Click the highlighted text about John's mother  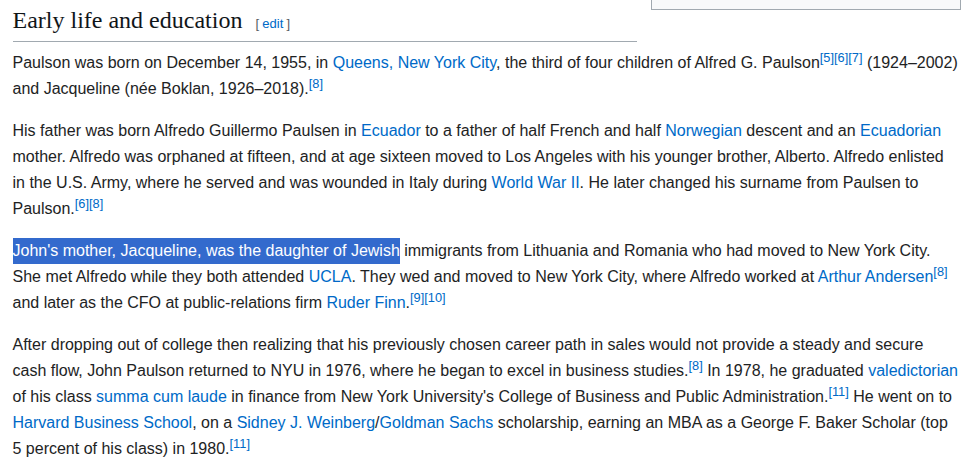[206, 250]
